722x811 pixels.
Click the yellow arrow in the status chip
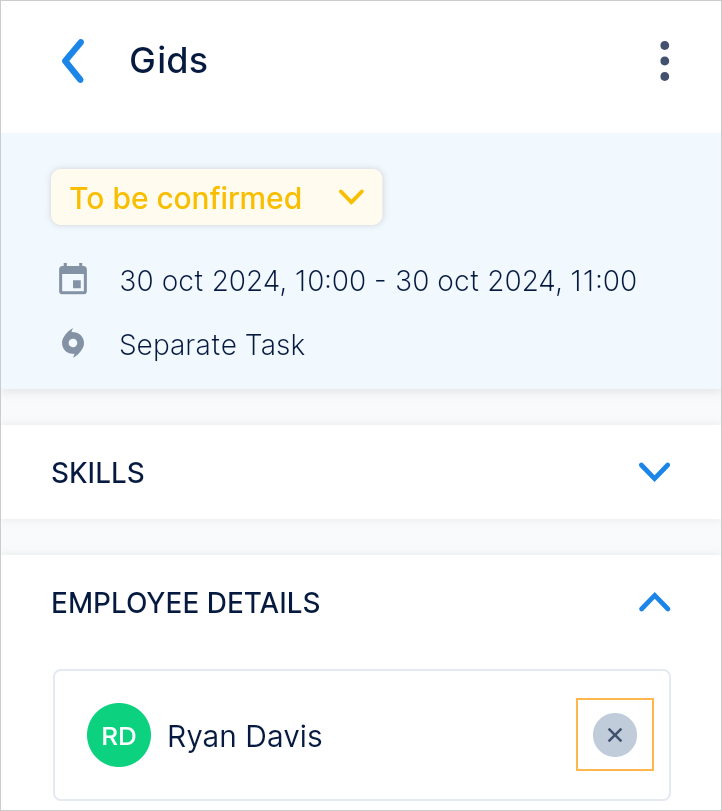pos(352,197)
